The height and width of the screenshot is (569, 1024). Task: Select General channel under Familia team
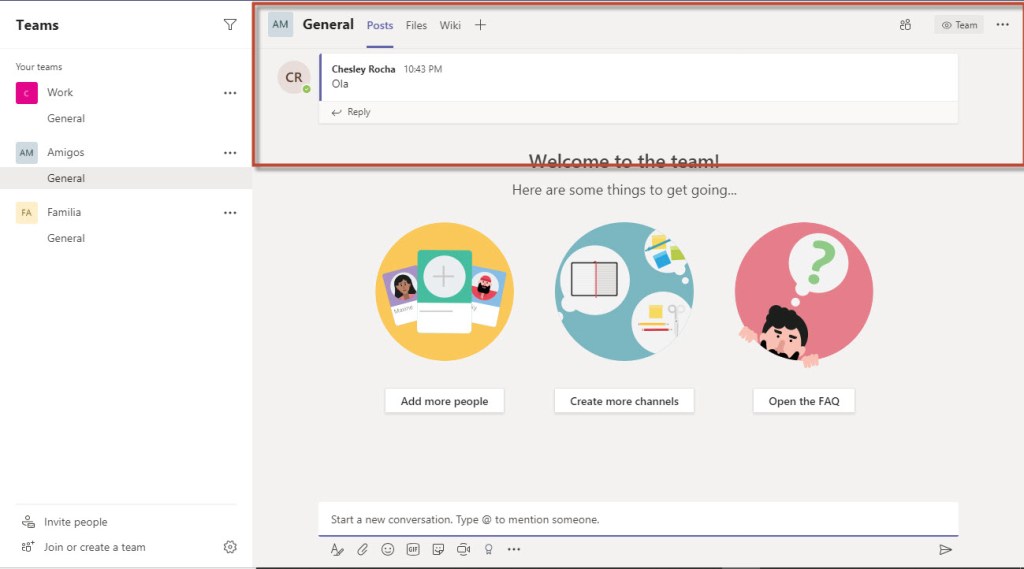66,238
